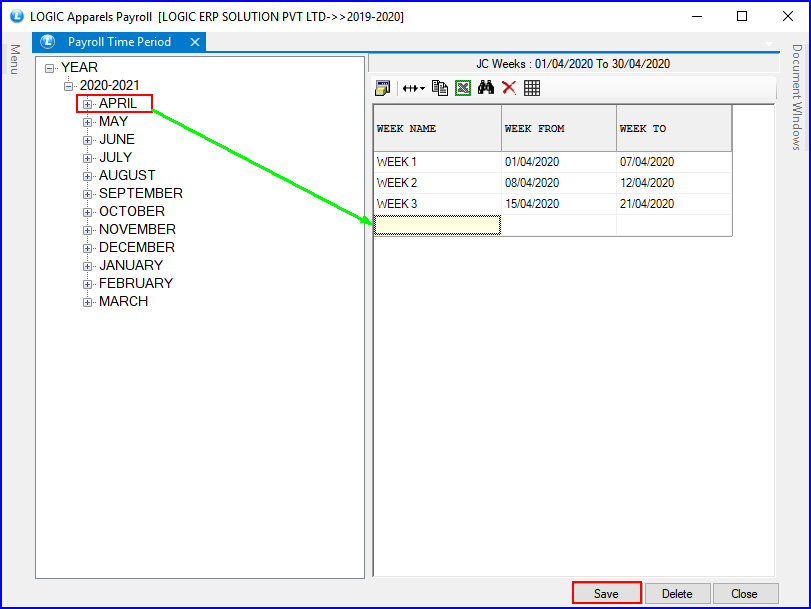Select JANUARY in the year tree
The width and height of the screenshot is (811, 609).
[131, 265]
